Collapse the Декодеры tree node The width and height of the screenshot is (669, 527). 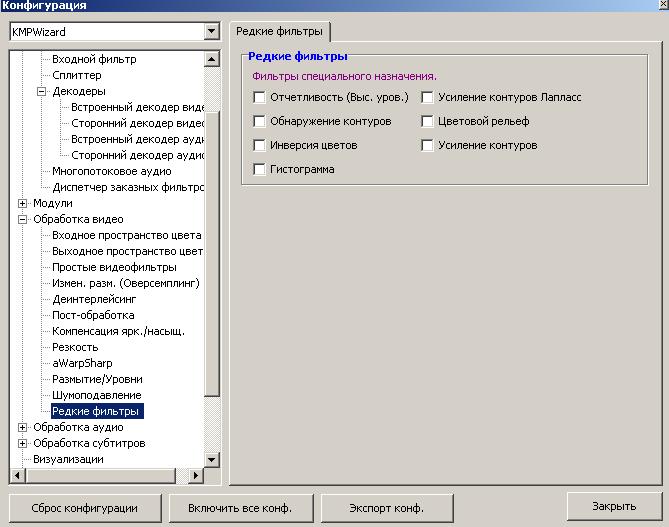[x=42, y=91]
